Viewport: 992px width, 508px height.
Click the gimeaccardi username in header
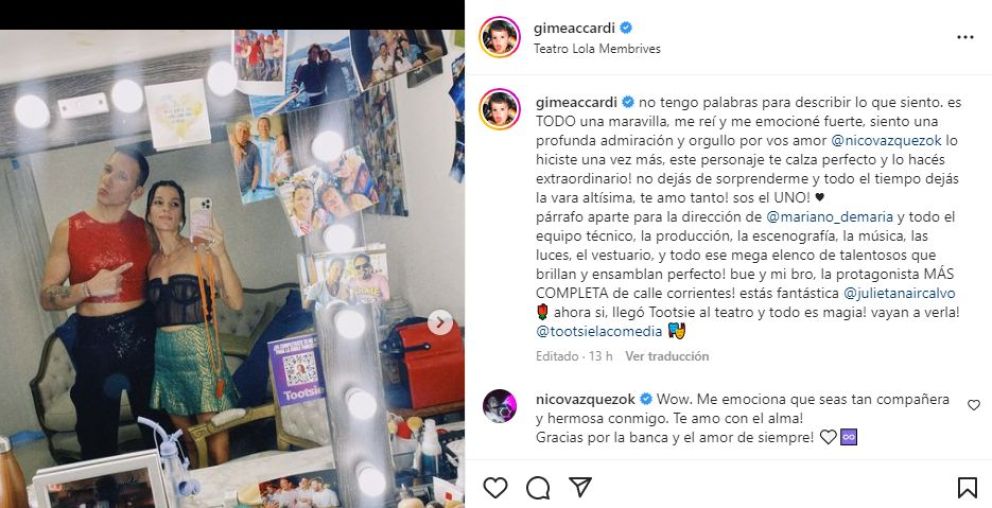(x=574, y=28)
